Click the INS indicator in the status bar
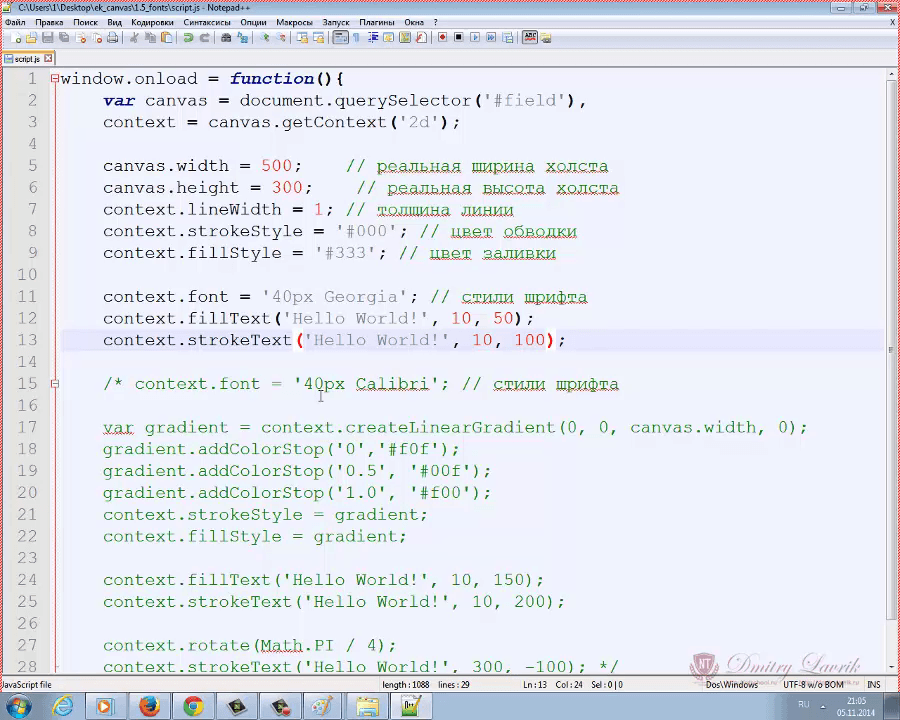The image size is (900, 720). point(874,684)
